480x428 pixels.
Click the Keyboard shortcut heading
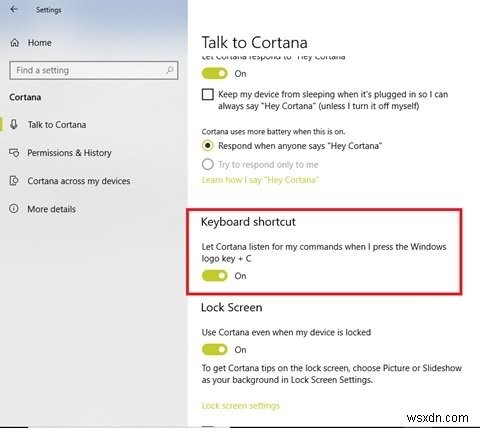(248, 222)
